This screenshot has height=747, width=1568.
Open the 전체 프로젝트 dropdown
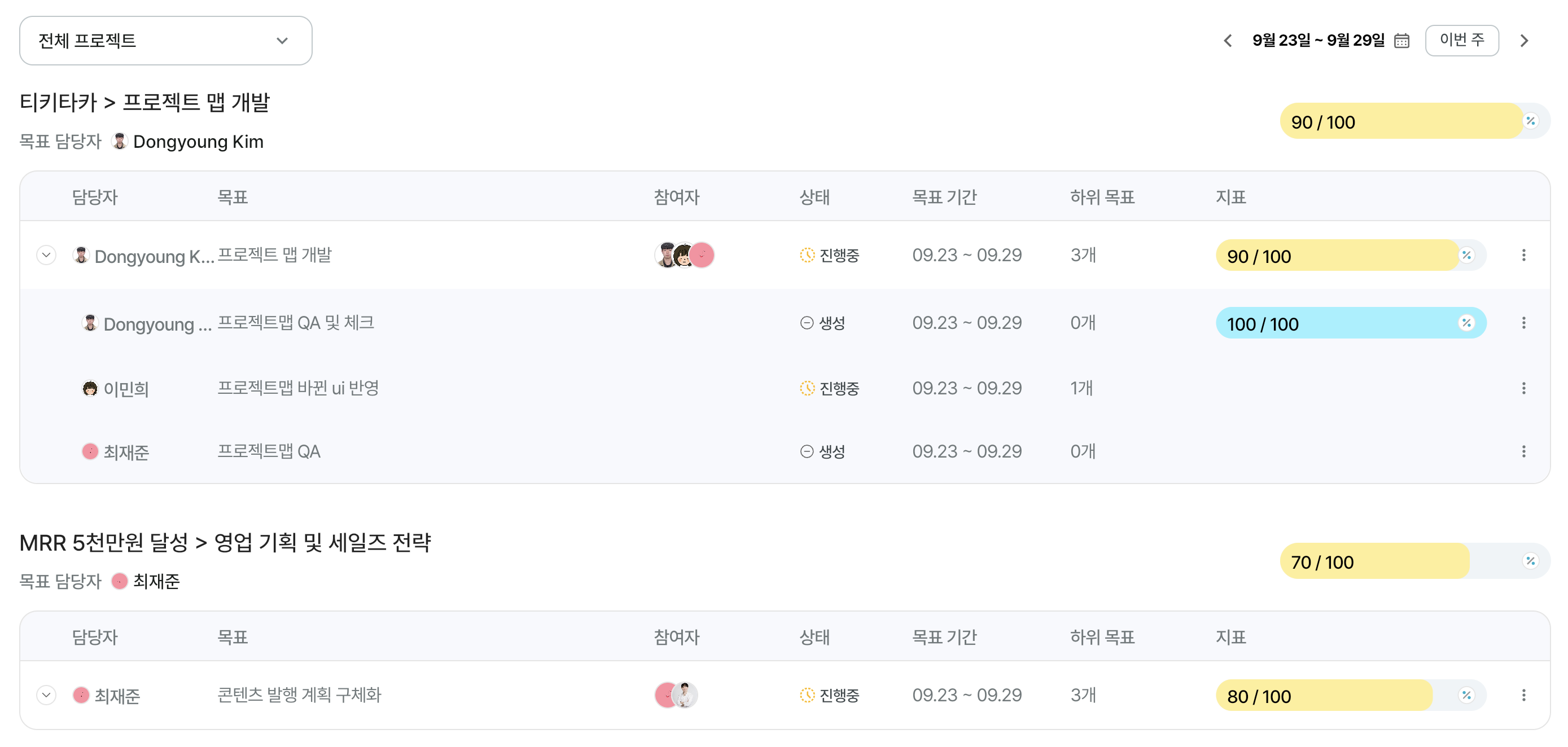[x=165, y=41]
